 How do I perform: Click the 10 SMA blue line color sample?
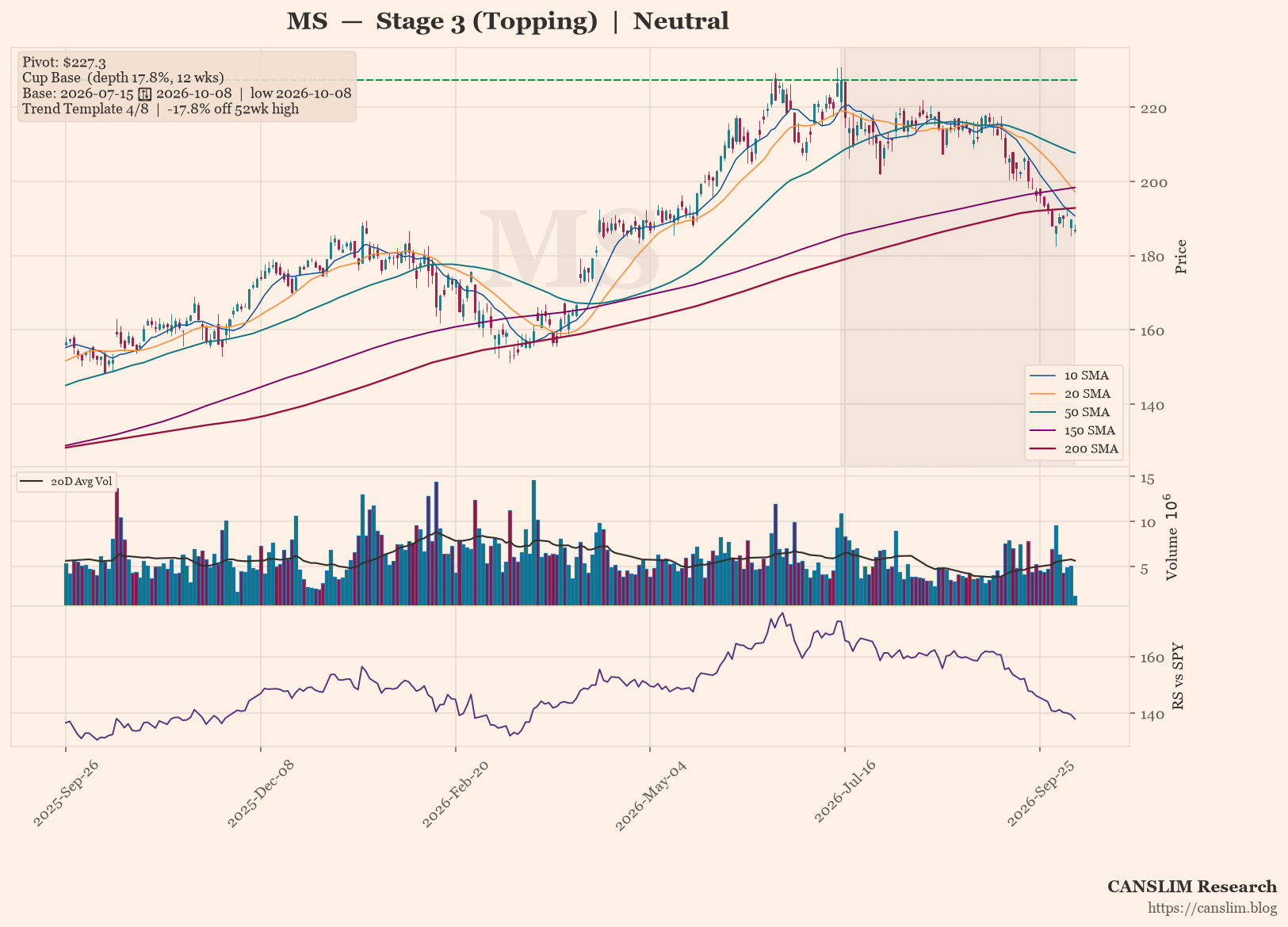pyautogui.click(x=1043, y=376)
